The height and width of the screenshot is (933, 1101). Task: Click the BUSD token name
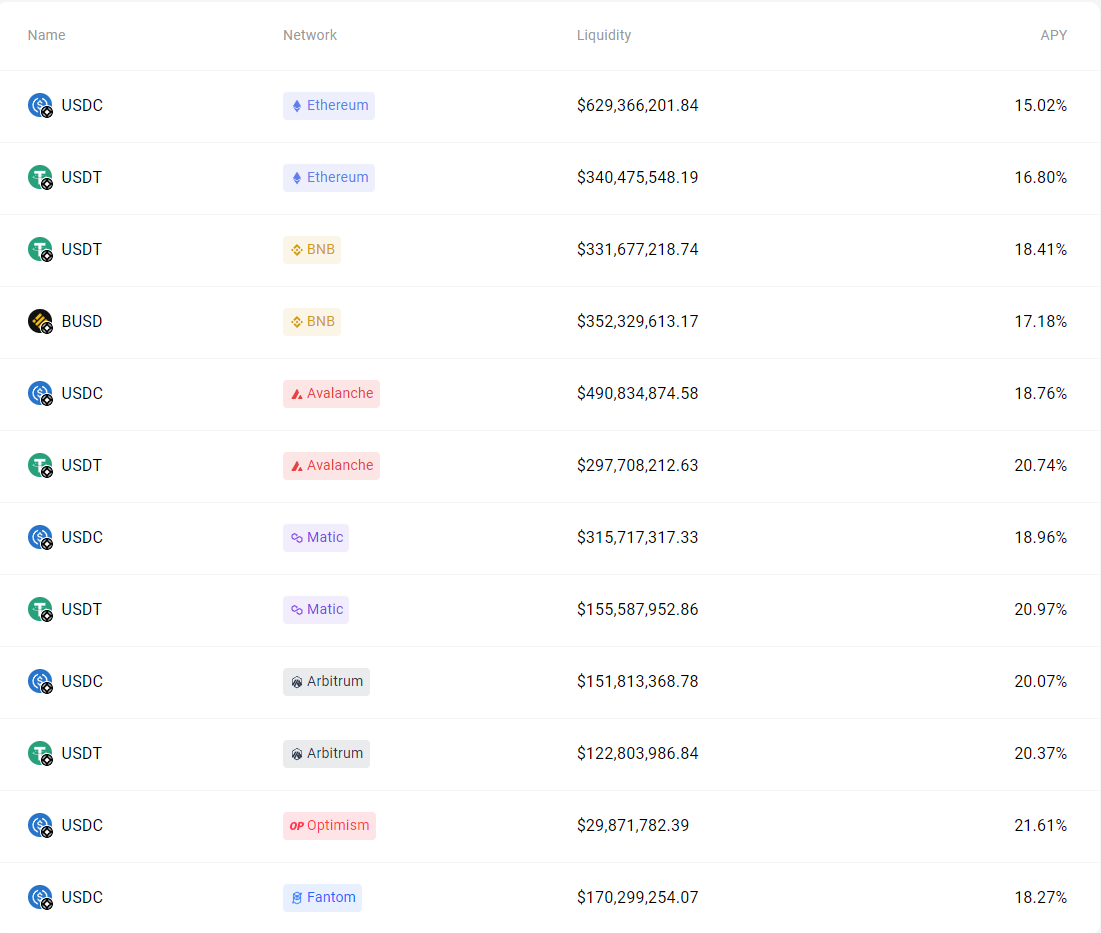click(x=82, y=322)
